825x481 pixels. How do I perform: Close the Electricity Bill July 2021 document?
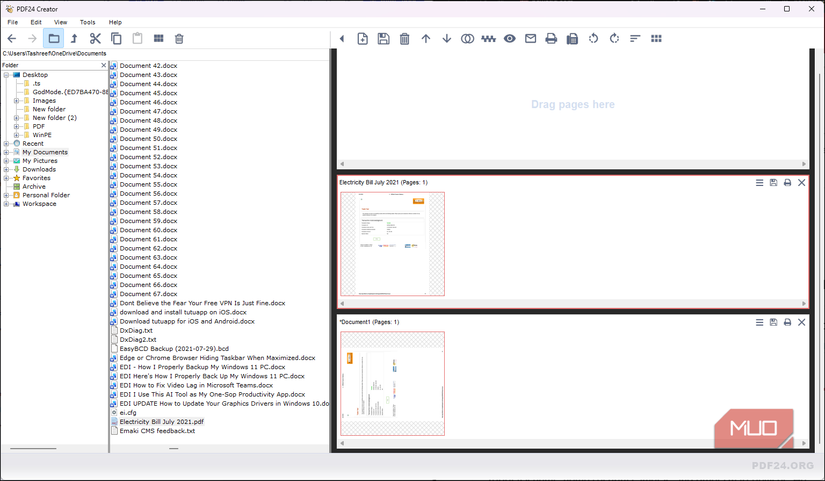pos(801,183)
